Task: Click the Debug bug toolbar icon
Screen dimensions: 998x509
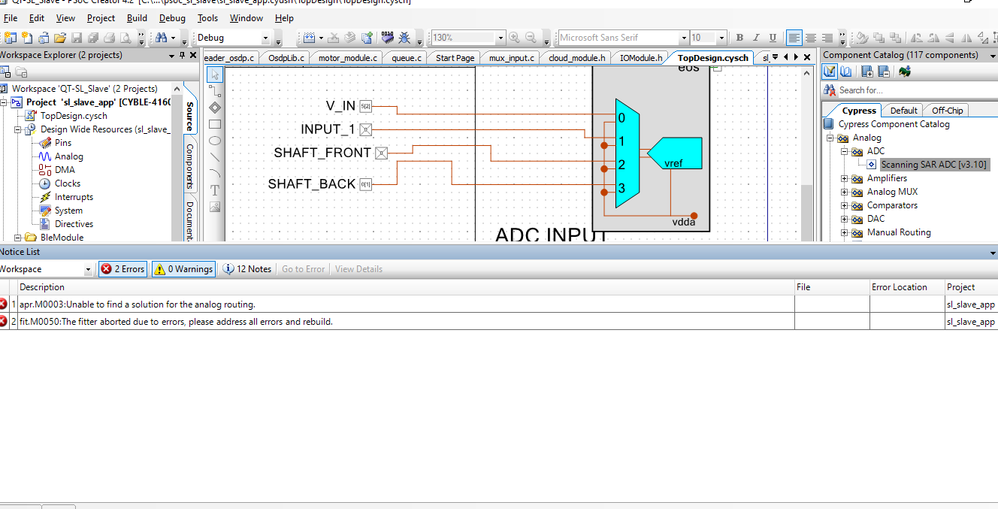Action: [x=404, y=38]
